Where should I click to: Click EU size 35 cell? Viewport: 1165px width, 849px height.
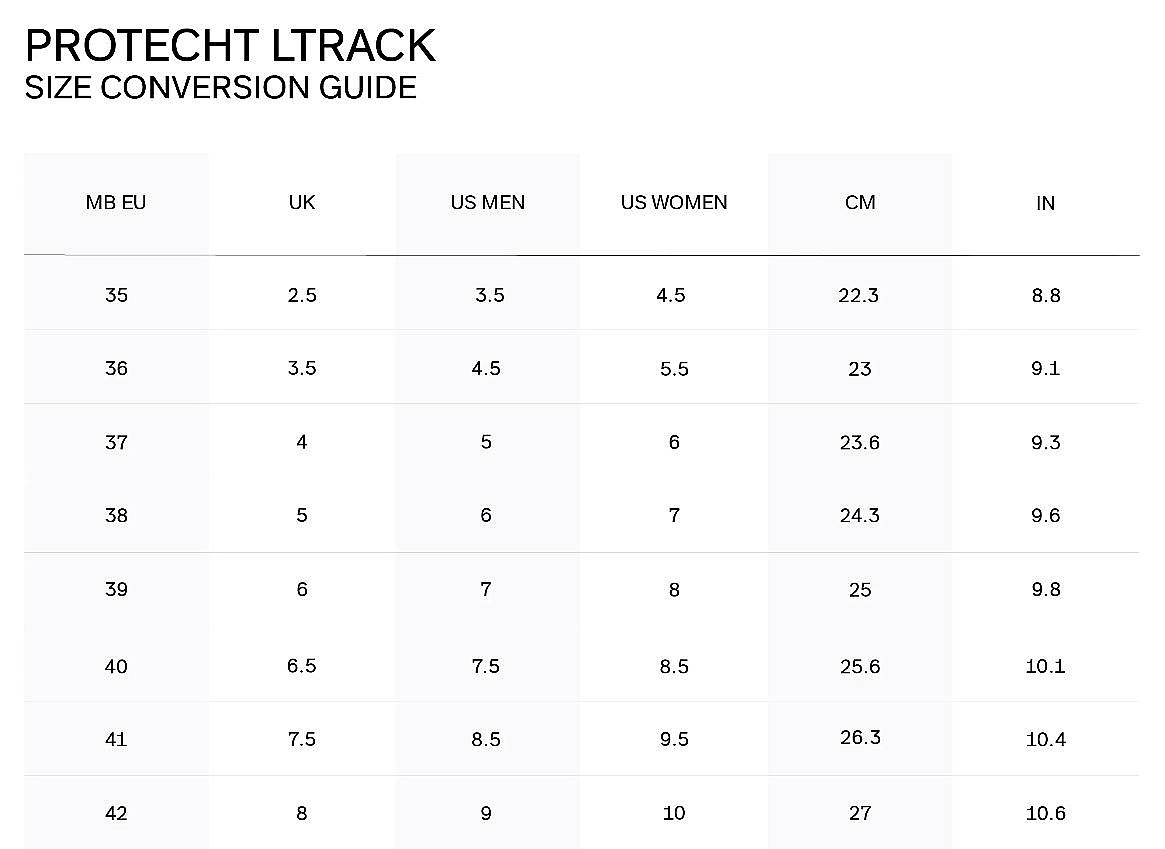(116, 295)
